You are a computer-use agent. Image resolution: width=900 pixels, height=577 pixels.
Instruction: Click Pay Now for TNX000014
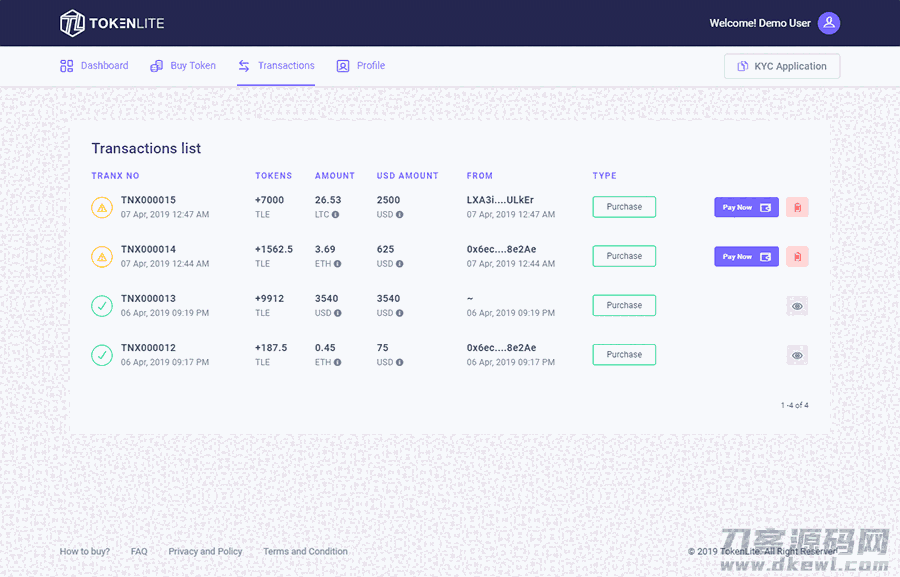(x=746, y=257)
